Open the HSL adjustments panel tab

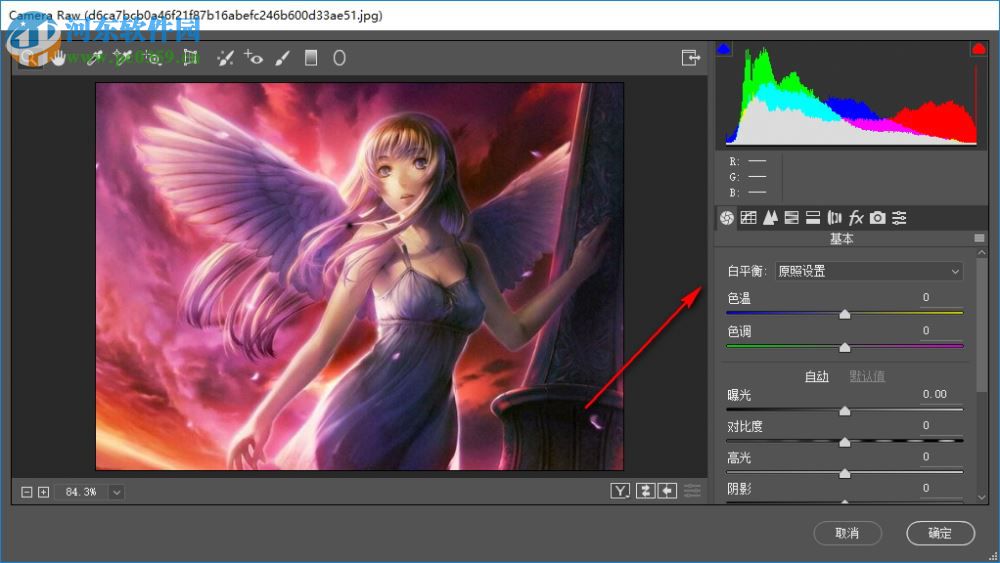click(791, 218)
